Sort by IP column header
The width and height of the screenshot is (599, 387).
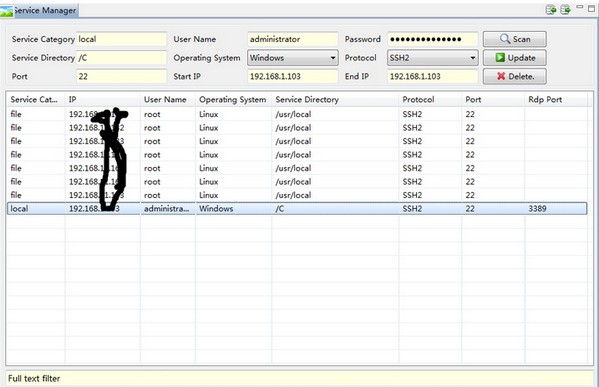tap(103, 99)
